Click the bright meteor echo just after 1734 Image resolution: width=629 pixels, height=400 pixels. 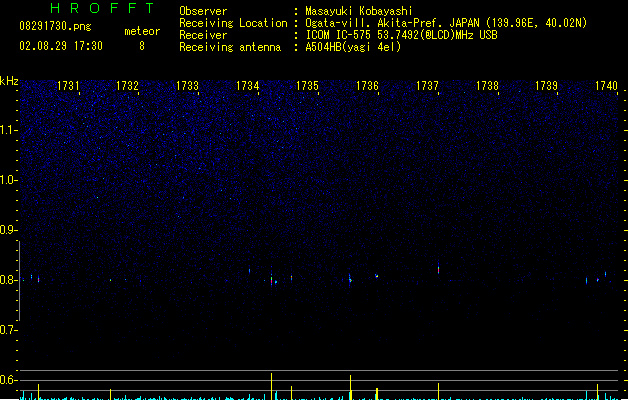click(x=272, y=279)
